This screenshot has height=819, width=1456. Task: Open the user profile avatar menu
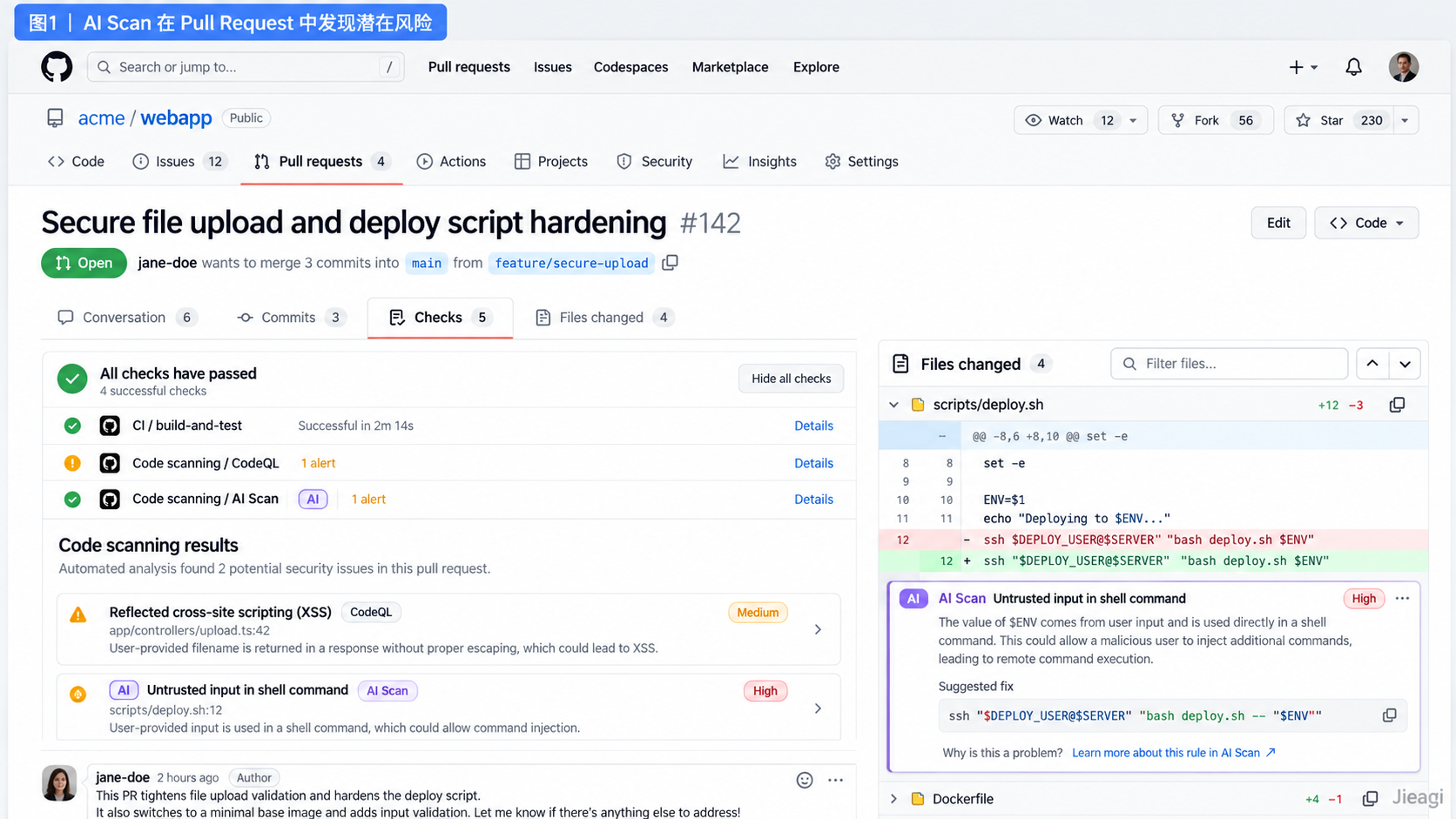click(x=1403, y=67)
